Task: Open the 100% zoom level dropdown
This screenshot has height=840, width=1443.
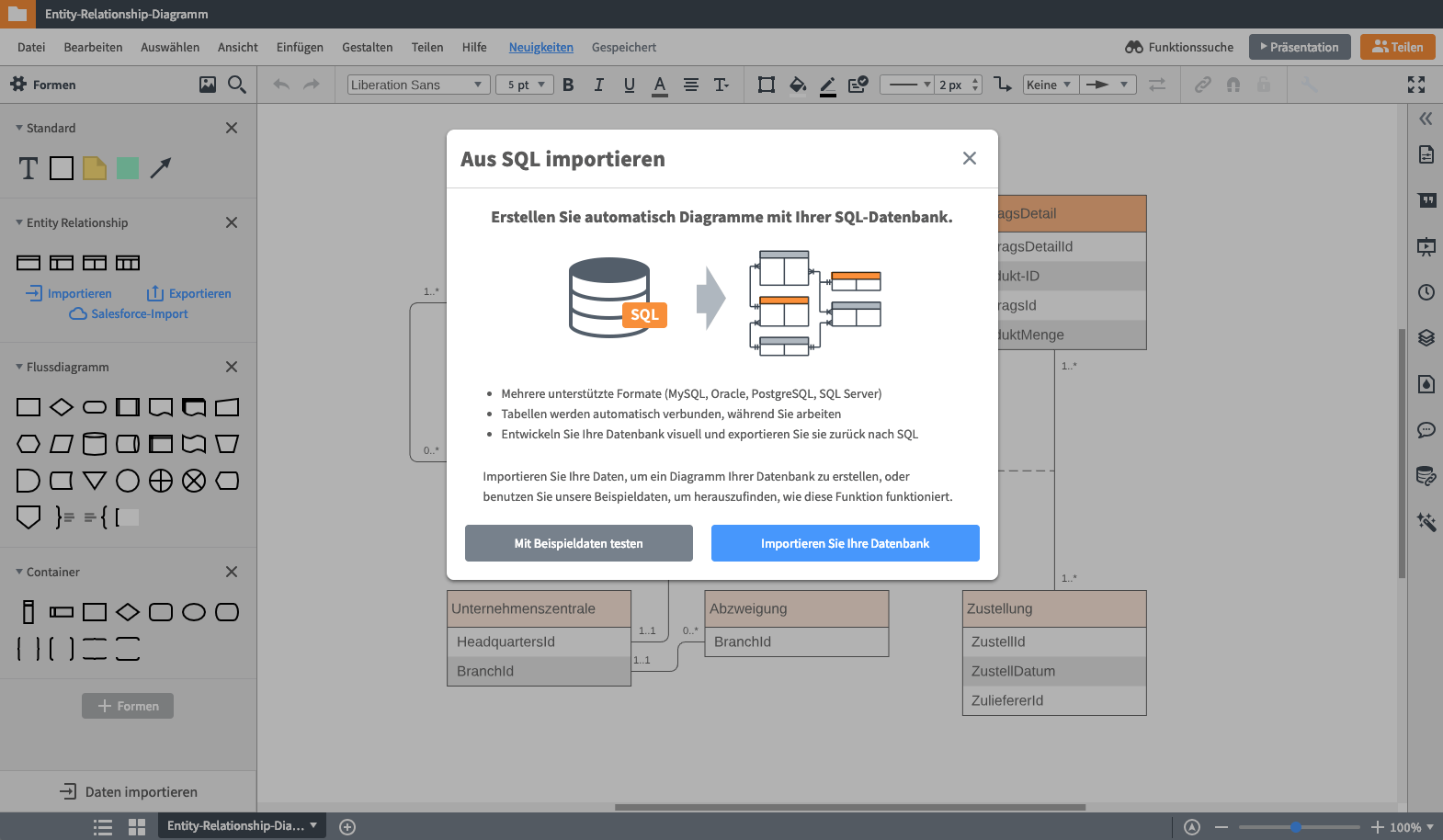Action: [1411, 827]
